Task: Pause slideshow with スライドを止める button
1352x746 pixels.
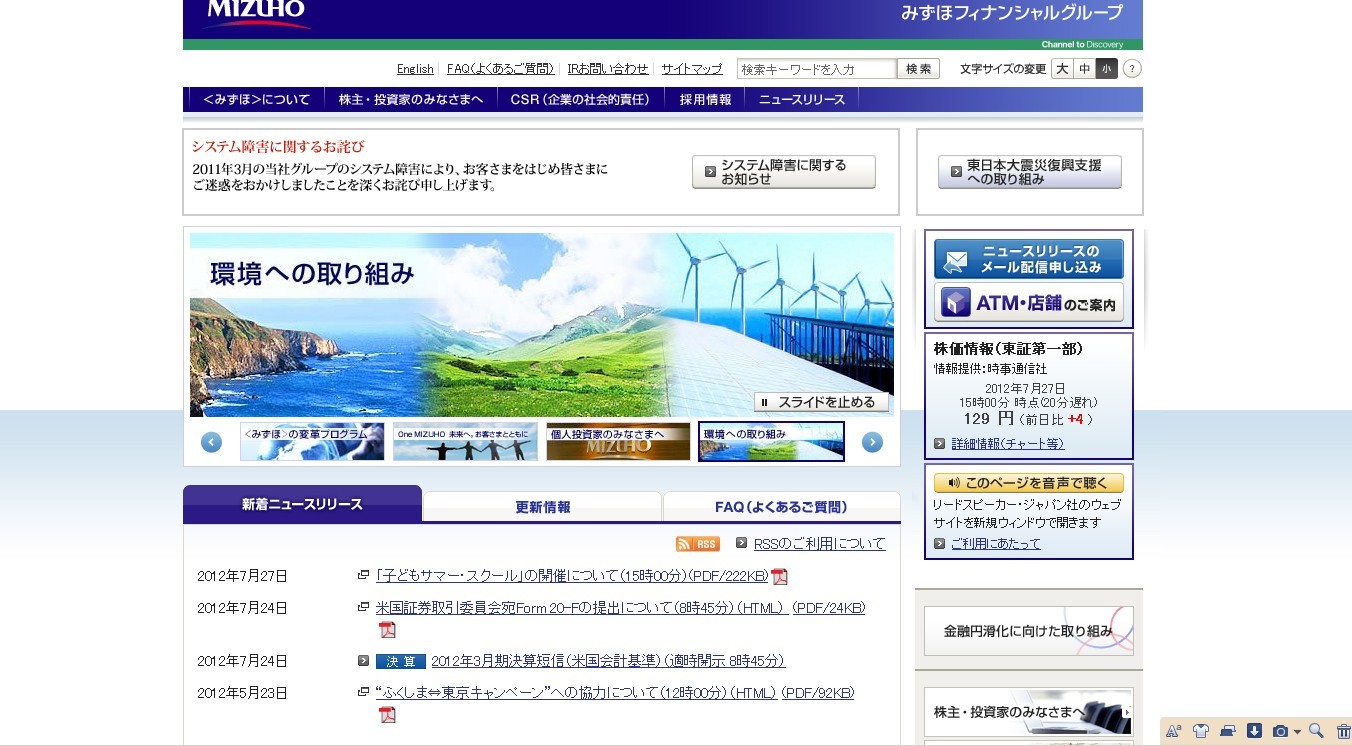Action: click(x=821, y=402)
